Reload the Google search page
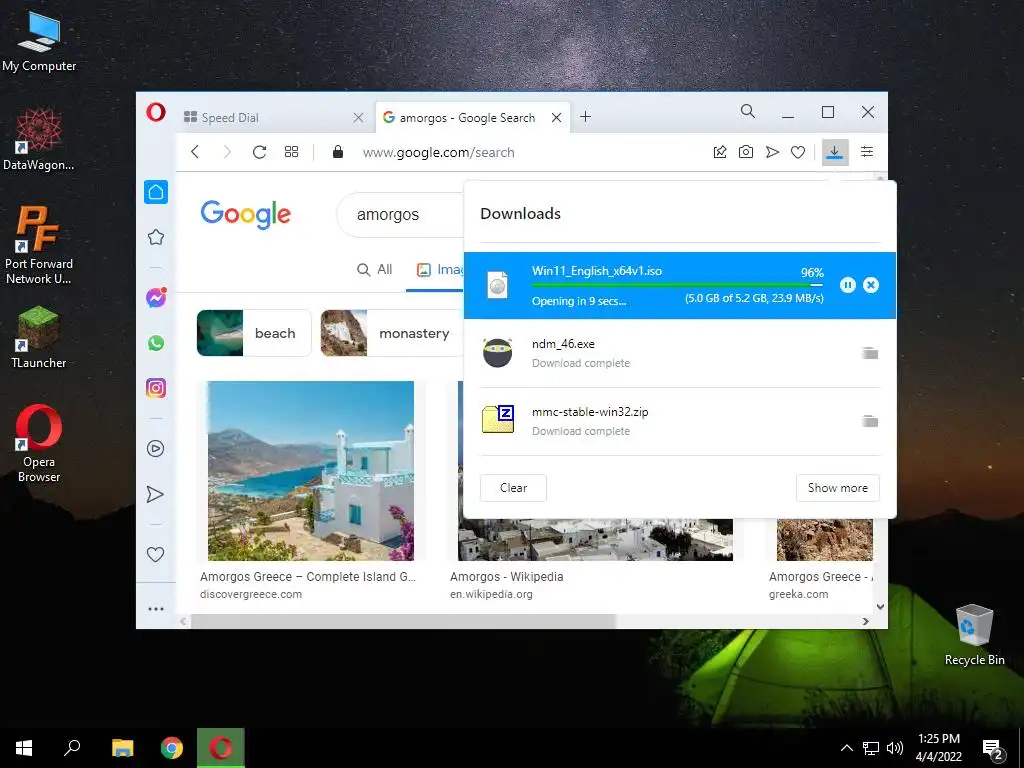The height and width of the screenshot is (768, 1024). click(x=259, y=152)
